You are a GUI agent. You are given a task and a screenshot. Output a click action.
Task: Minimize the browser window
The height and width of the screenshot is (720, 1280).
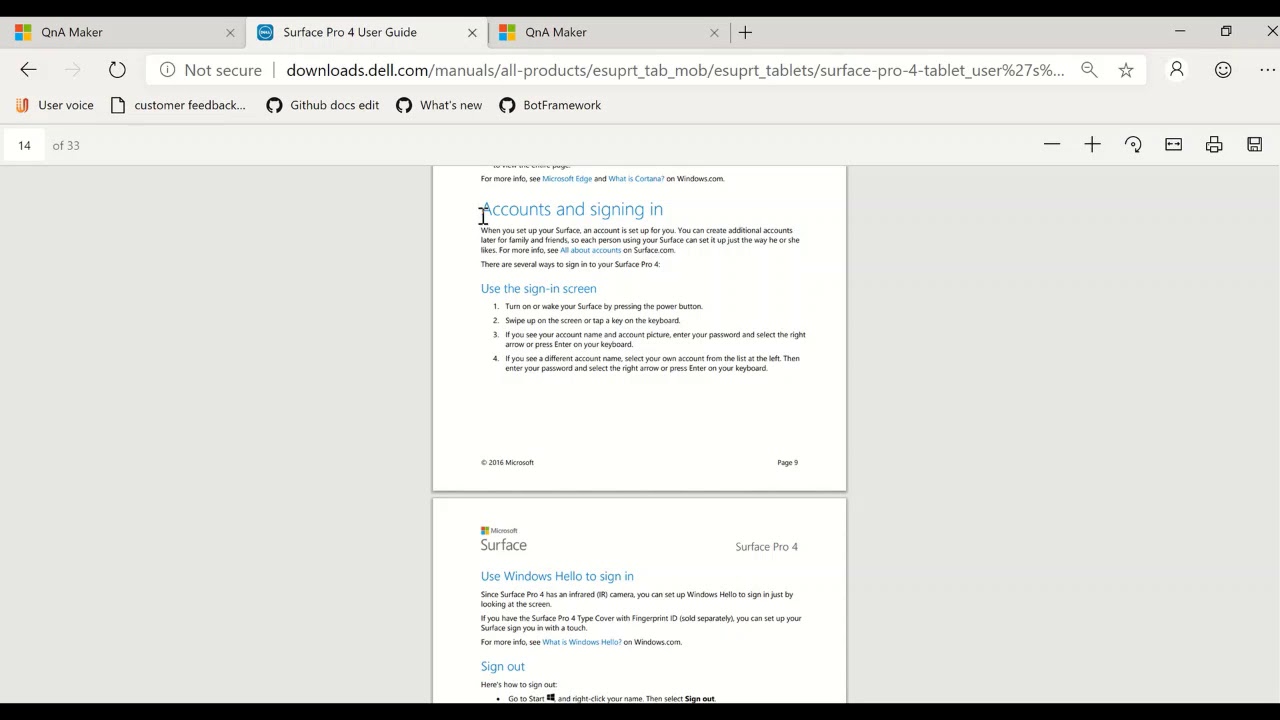pos(1180,32)
